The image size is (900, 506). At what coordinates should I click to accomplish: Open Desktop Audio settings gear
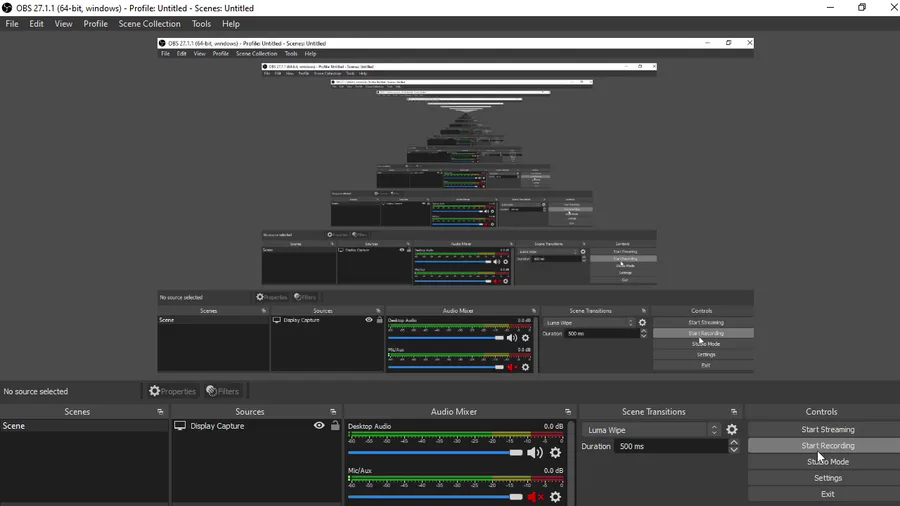tap(556, 453)
